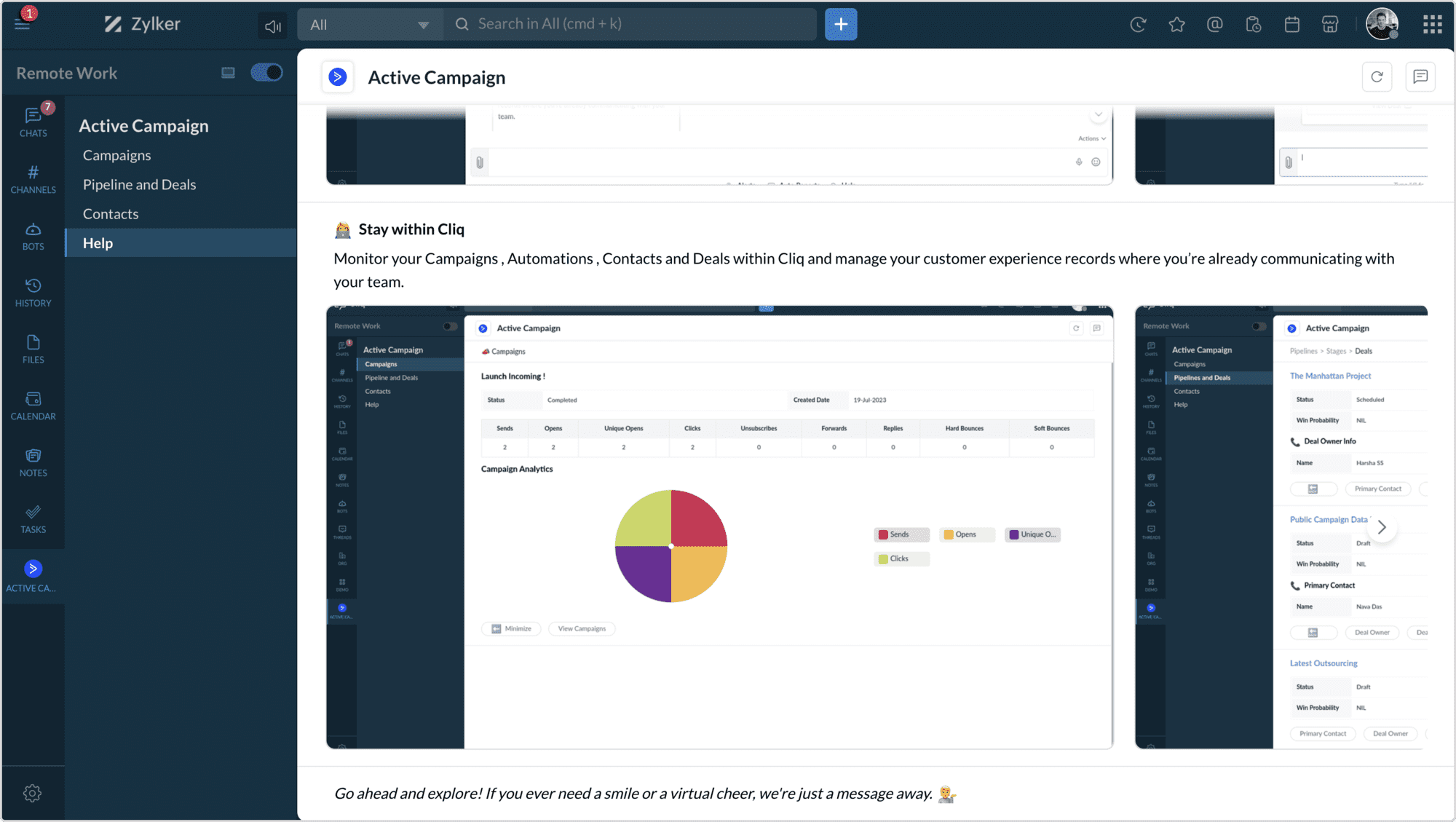The height and width of the screenshot is (822, 1456).
Task: Mute sounds with the speaker icon
Action: 273,26
